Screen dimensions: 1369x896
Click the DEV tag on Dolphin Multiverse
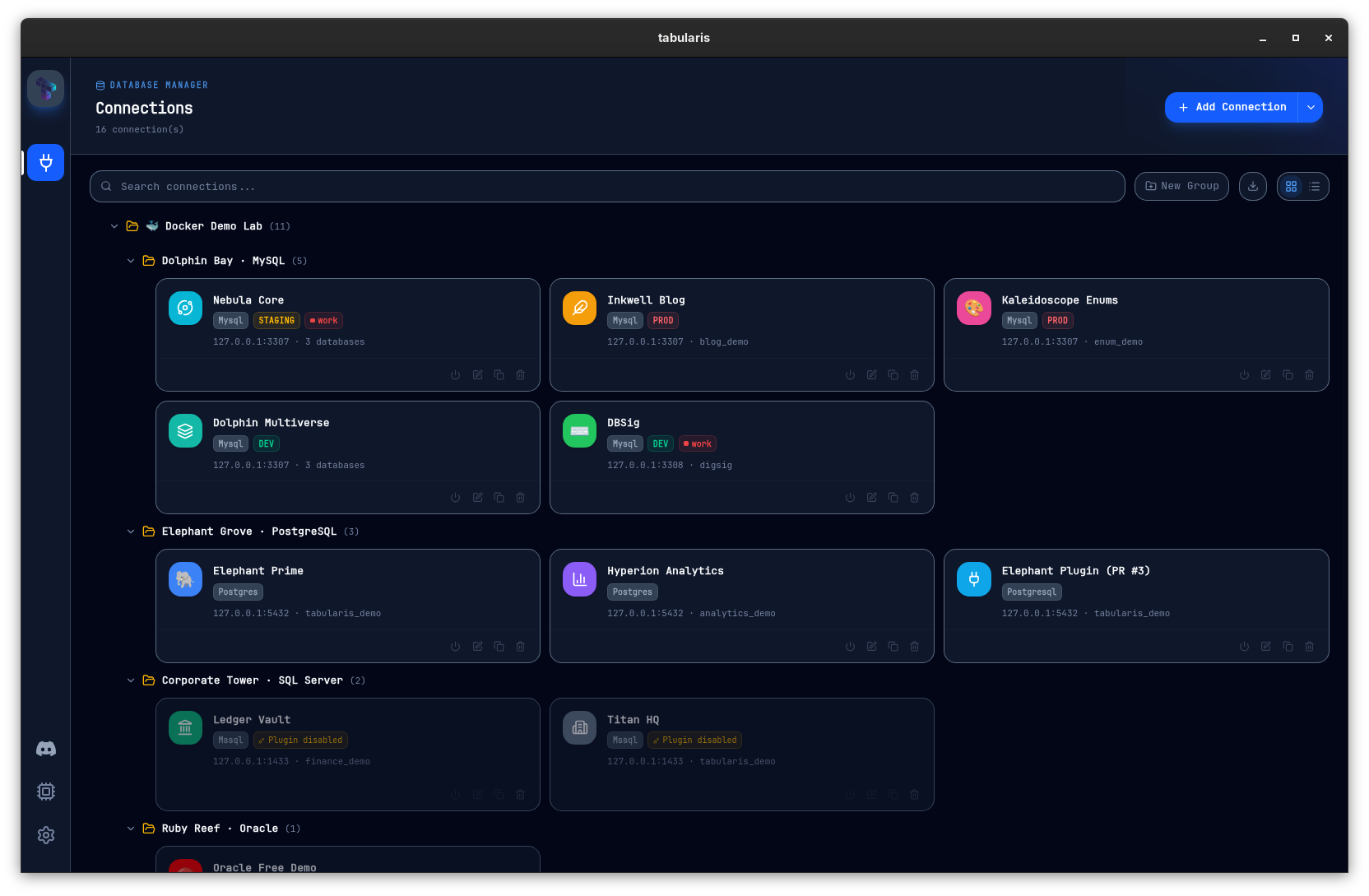pyautogui.click(x=267, y=444)
